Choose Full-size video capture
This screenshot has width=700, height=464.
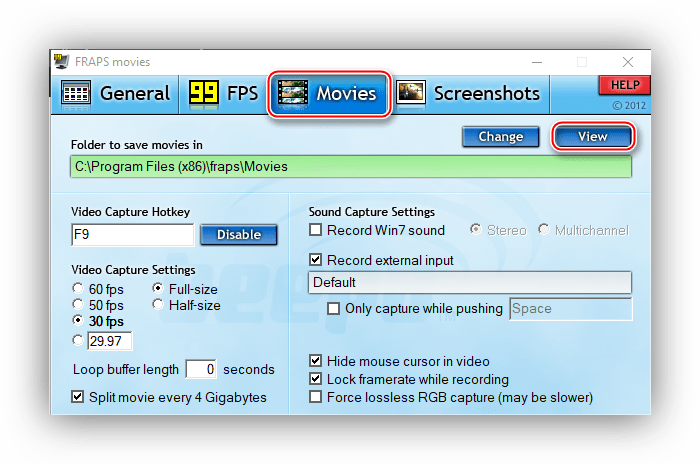[x=185, y=289]
